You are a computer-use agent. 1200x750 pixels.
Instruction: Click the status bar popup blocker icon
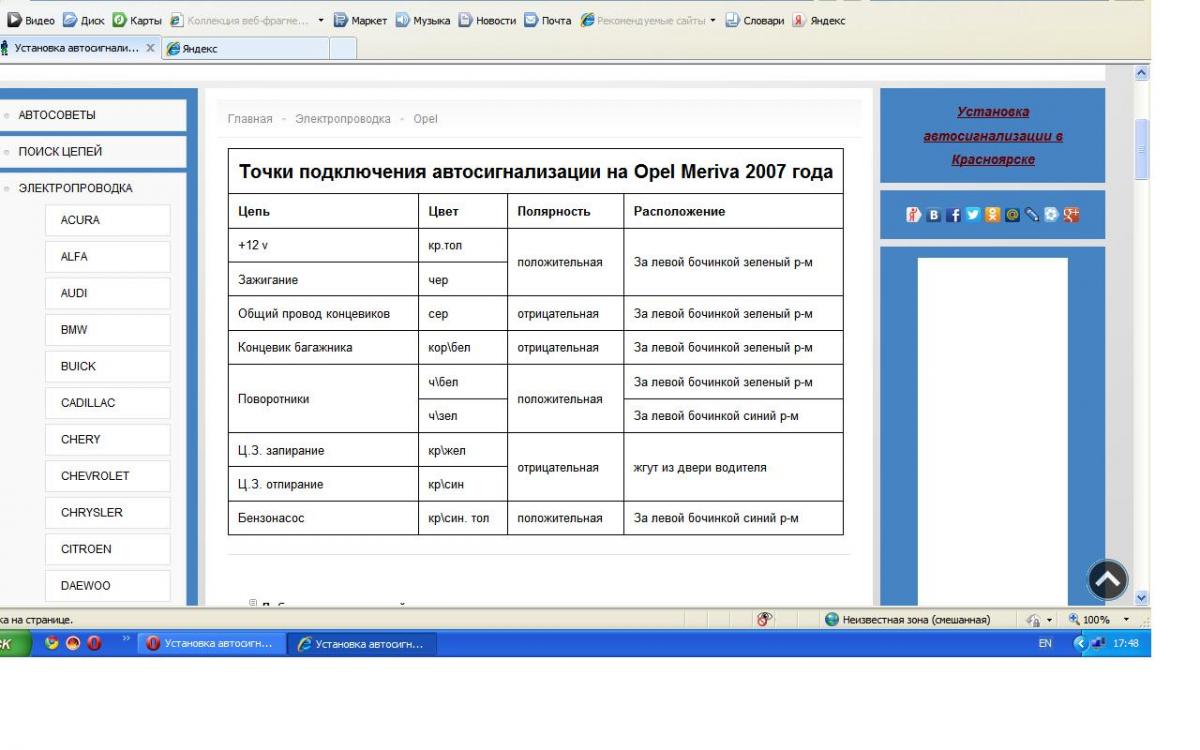765,619
